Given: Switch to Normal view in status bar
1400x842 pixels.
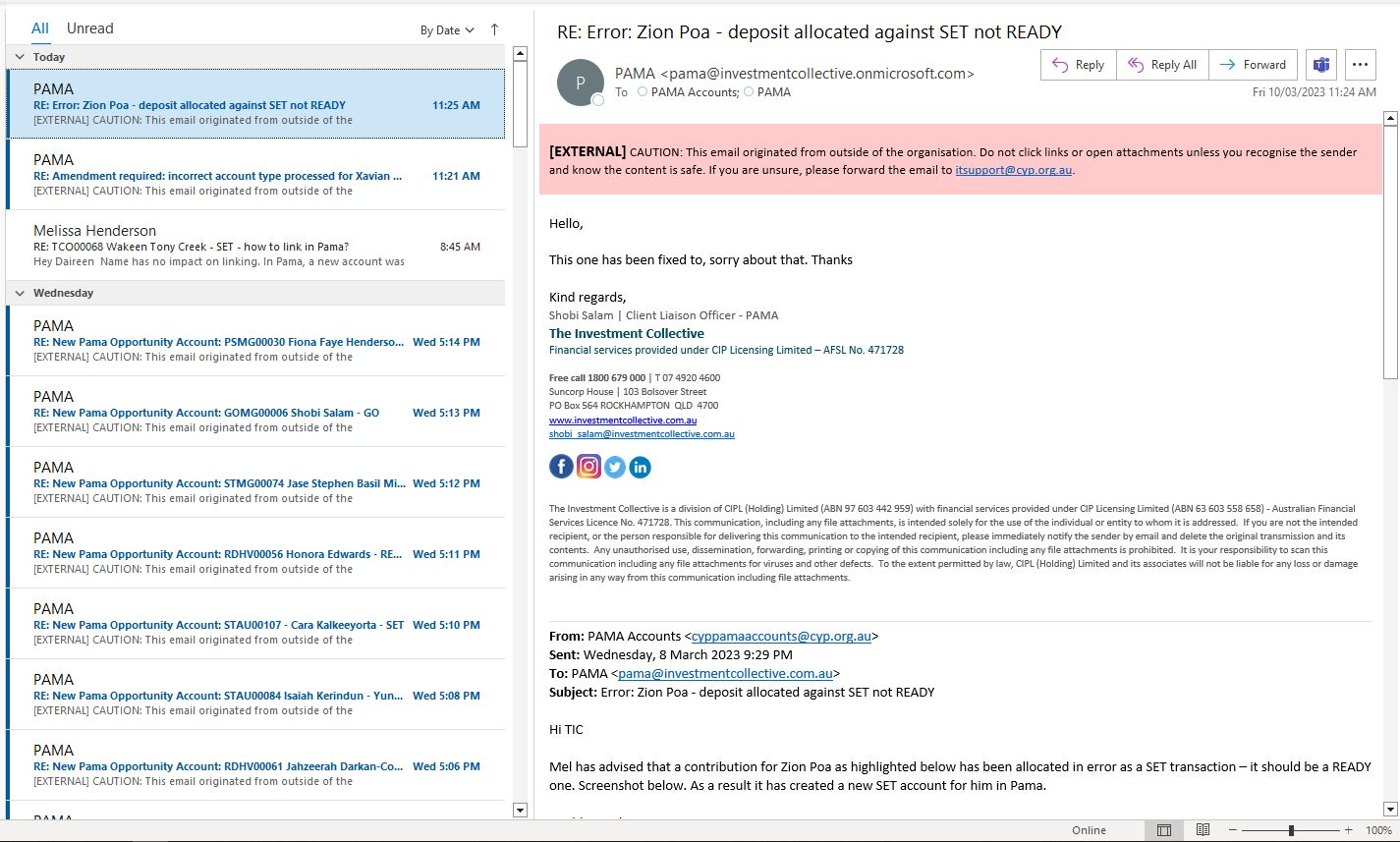Looking at the screenshot, I should pyautogui.click(x=1164, y=830).
